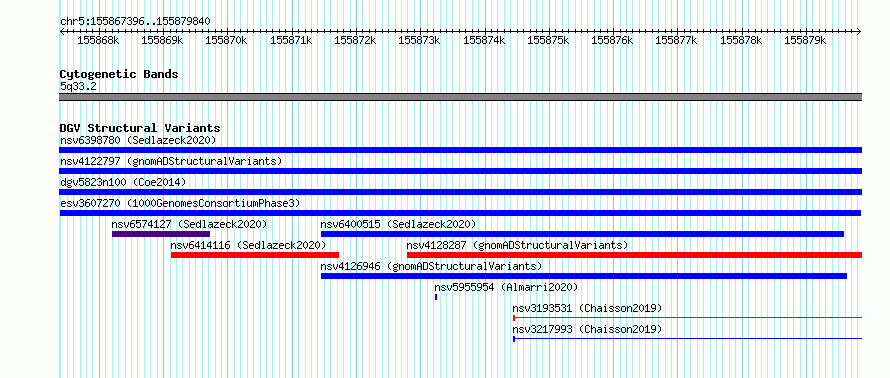Open the nsv4128287 (gnomADStructuralVariants) label
Image resolution: width=890 pixels, height=378 pixels.
point(518,245)
